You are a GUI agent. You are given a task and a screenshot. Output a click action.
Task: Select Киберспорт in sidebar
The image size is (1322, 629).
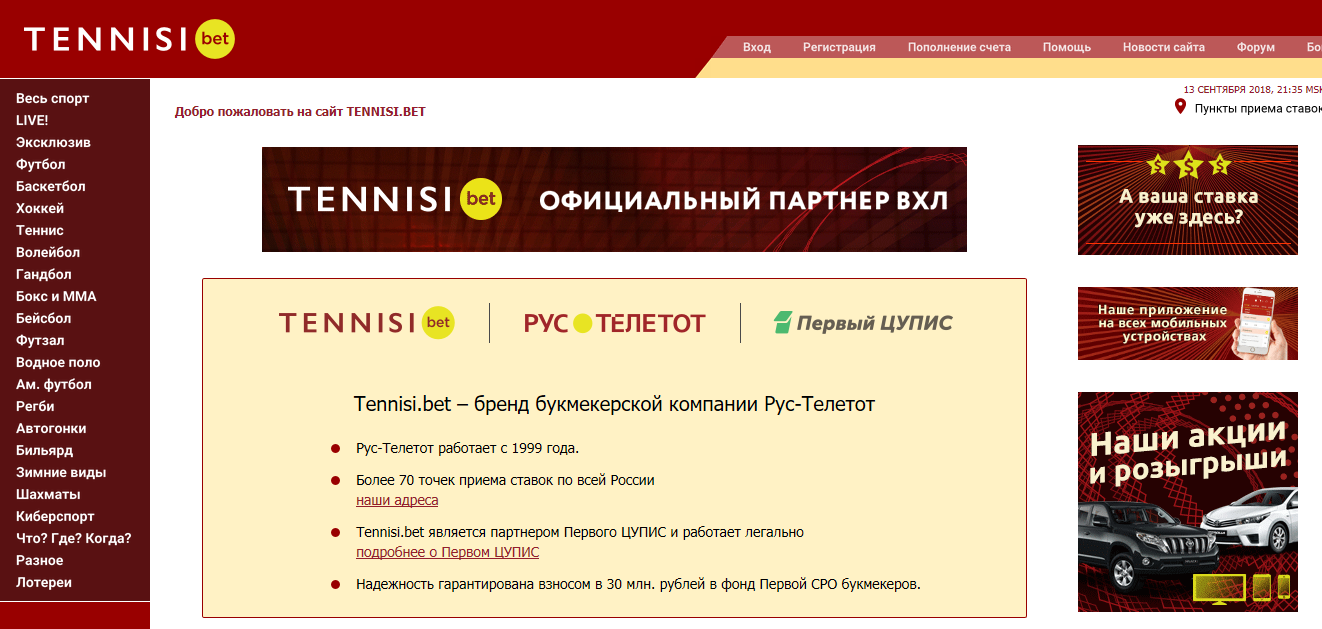(55, 516)
